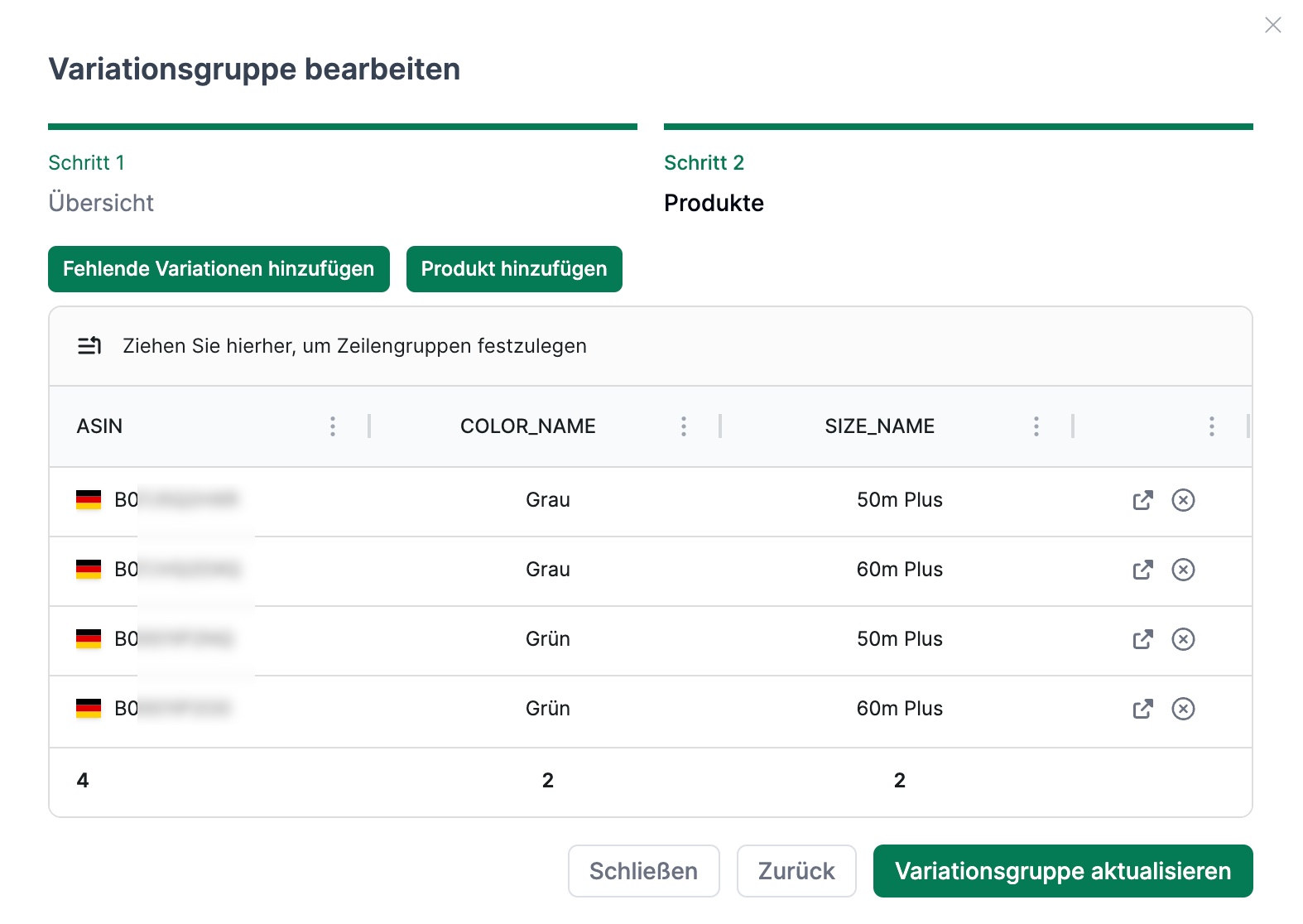Open the COLOR_NAME column menu
Screen dimensions: 1303x924
tap(684, 426)
